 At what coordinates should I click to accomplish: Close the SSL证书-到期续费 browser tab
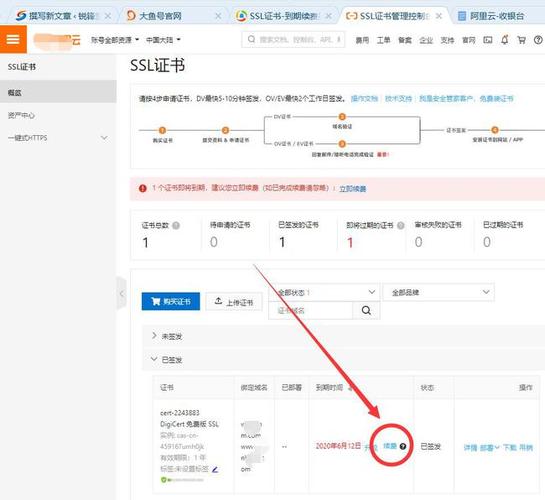tap(328, 16)
